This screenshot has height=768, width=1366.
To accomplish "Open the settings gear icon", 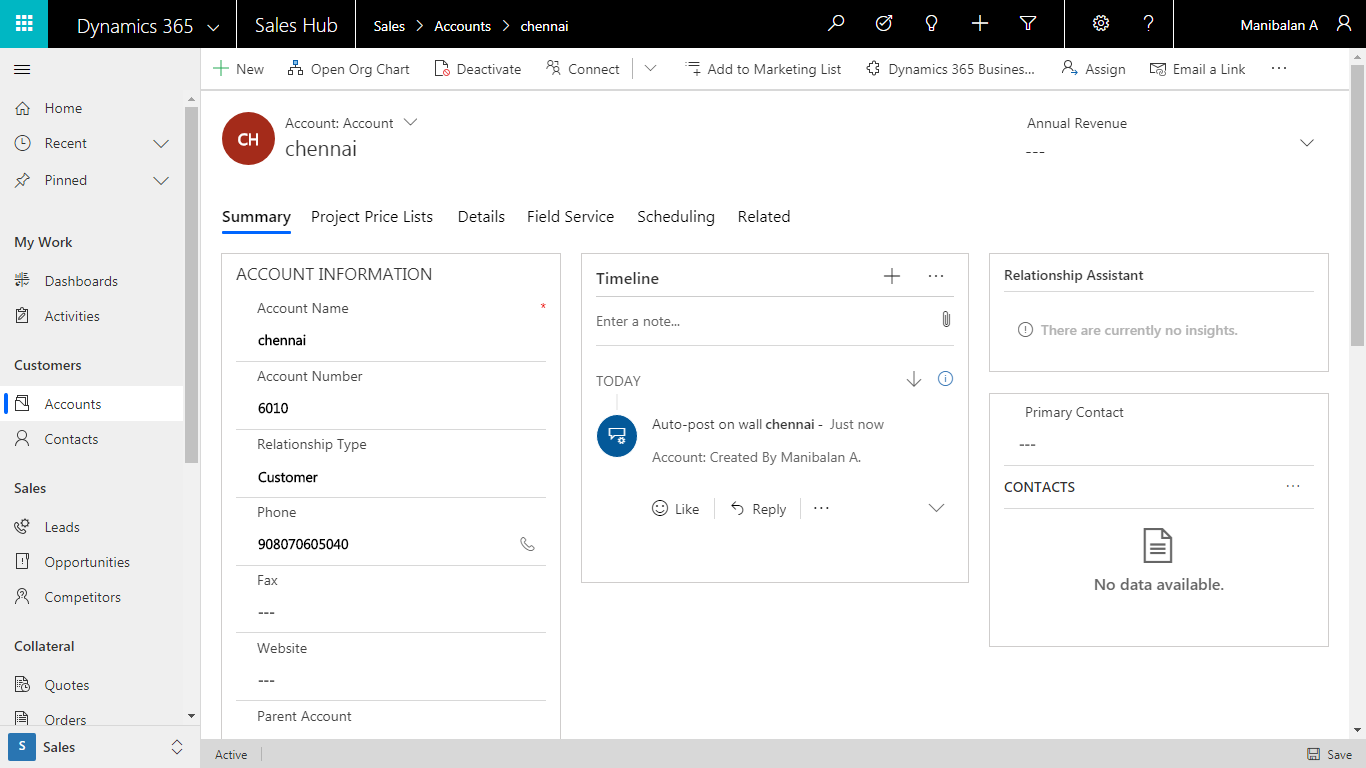I will [1101, 24].
